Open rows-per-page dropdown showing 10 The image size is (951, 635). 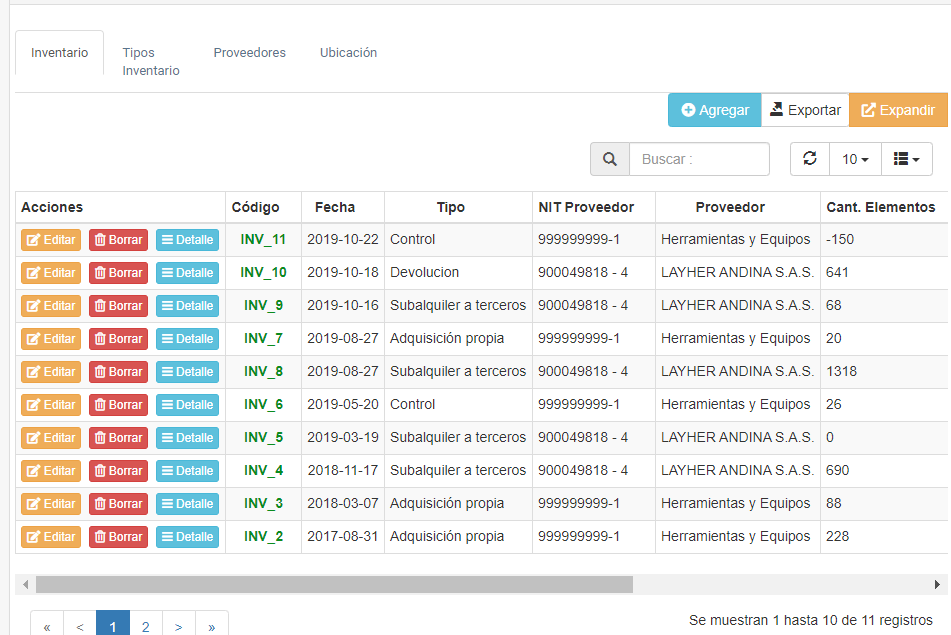[x=854, y=159]
